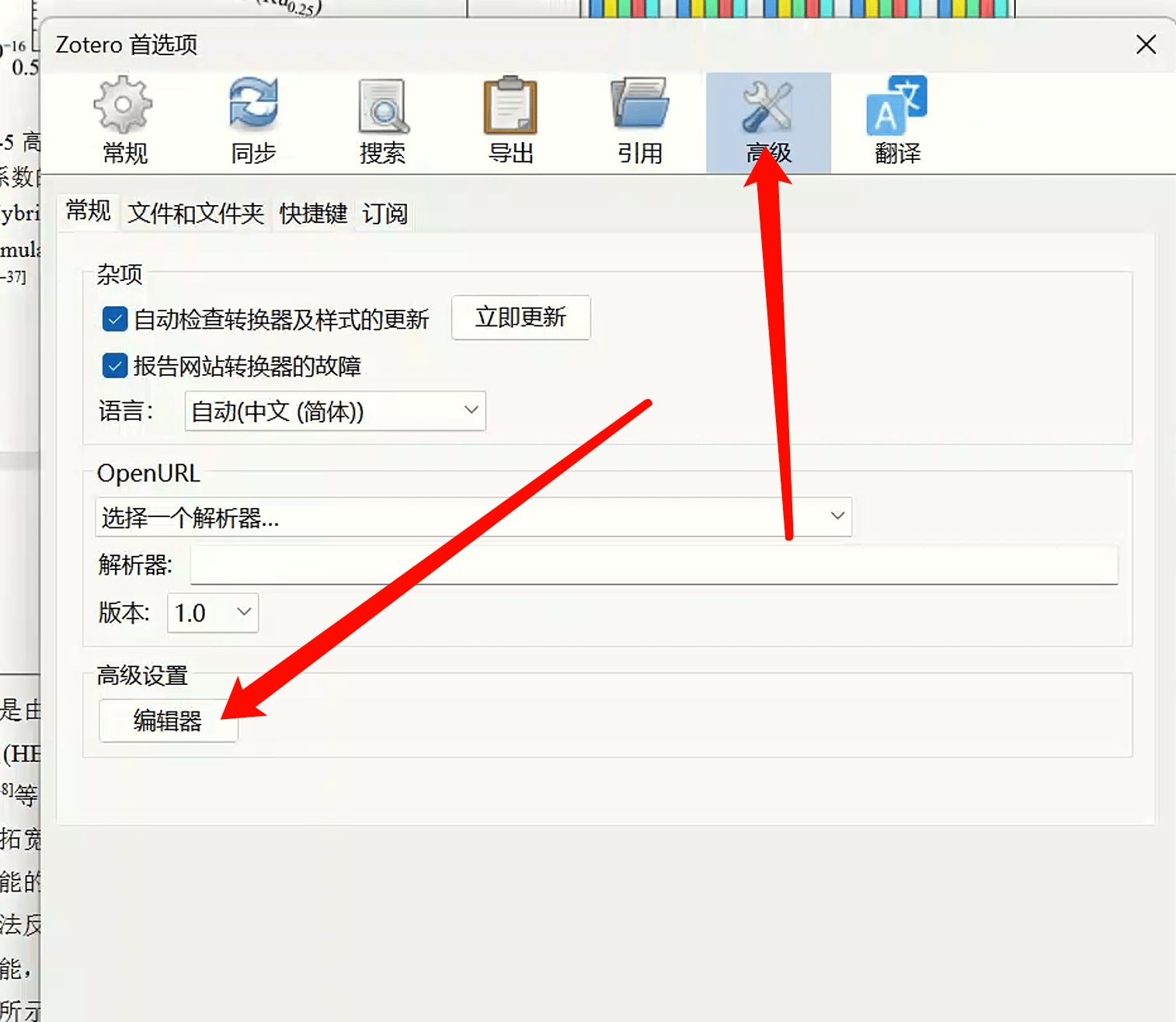The height and width of the screenshot is (1022, 1176).
Task: Open the 快捷键 (Shortcuts) tab
Action: pyautogui.click(x=312, y=214)
